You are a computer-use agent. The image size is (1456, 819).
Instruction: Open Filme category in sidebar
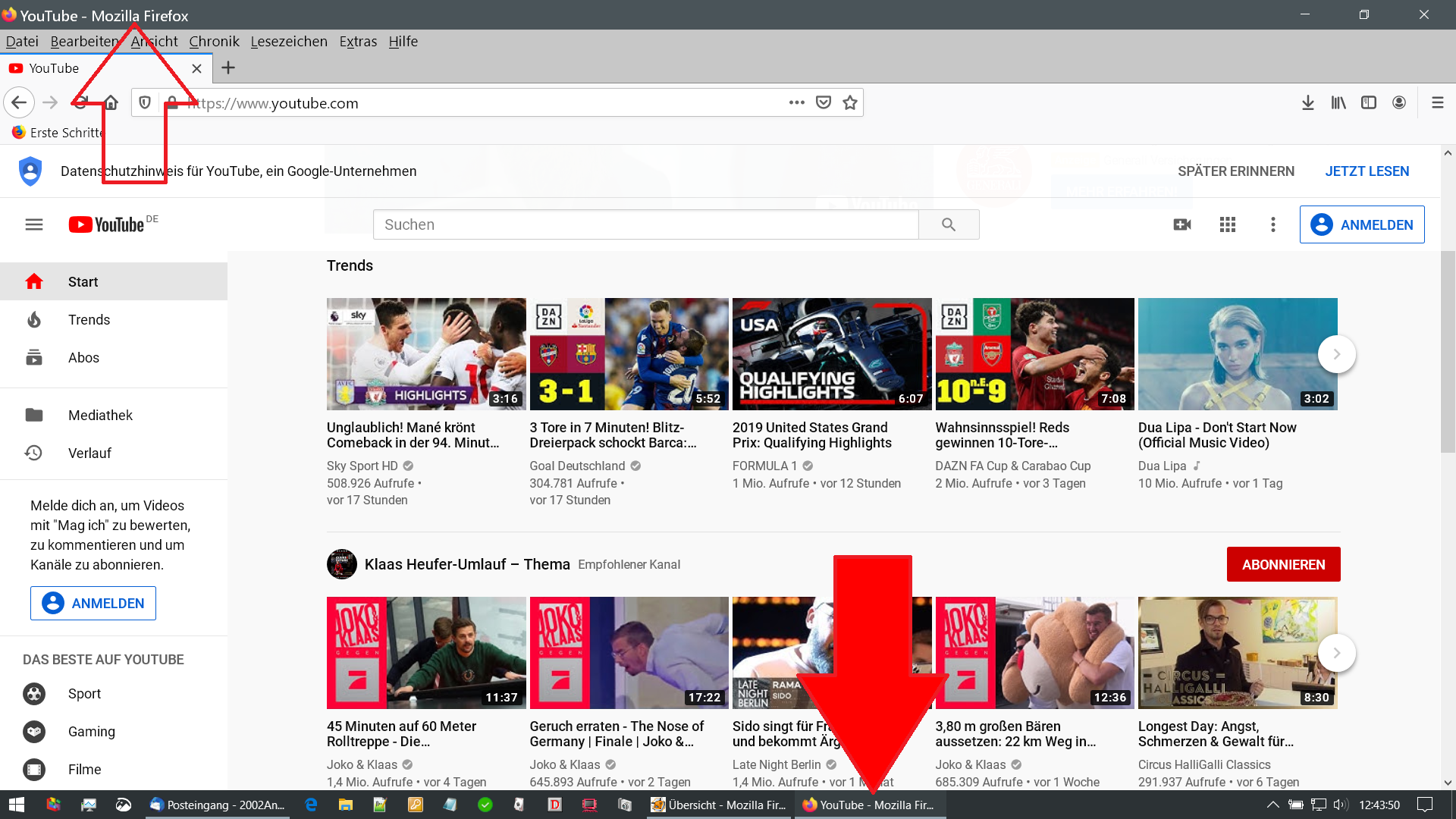(x=114, y=770)
